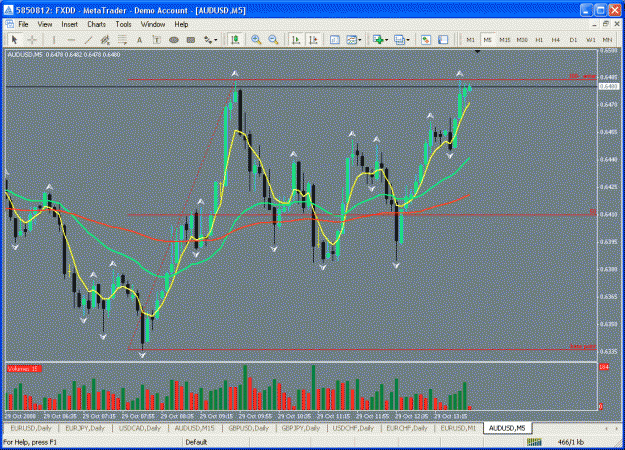Select the Trendline drawing tool
625x450 pixels.
pos(88,39)
